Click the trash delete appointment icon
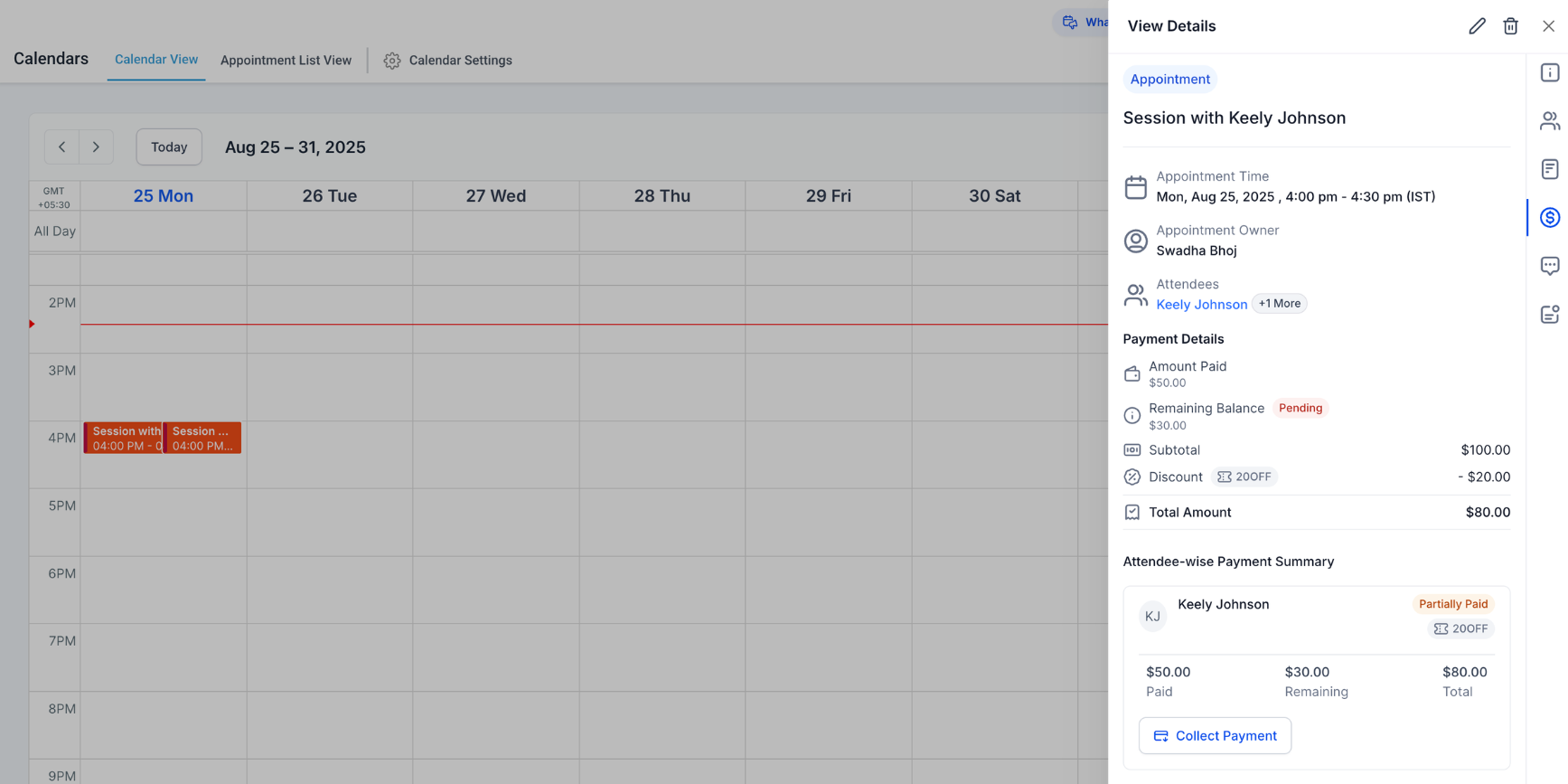1568x784 pixels. 1510,26
